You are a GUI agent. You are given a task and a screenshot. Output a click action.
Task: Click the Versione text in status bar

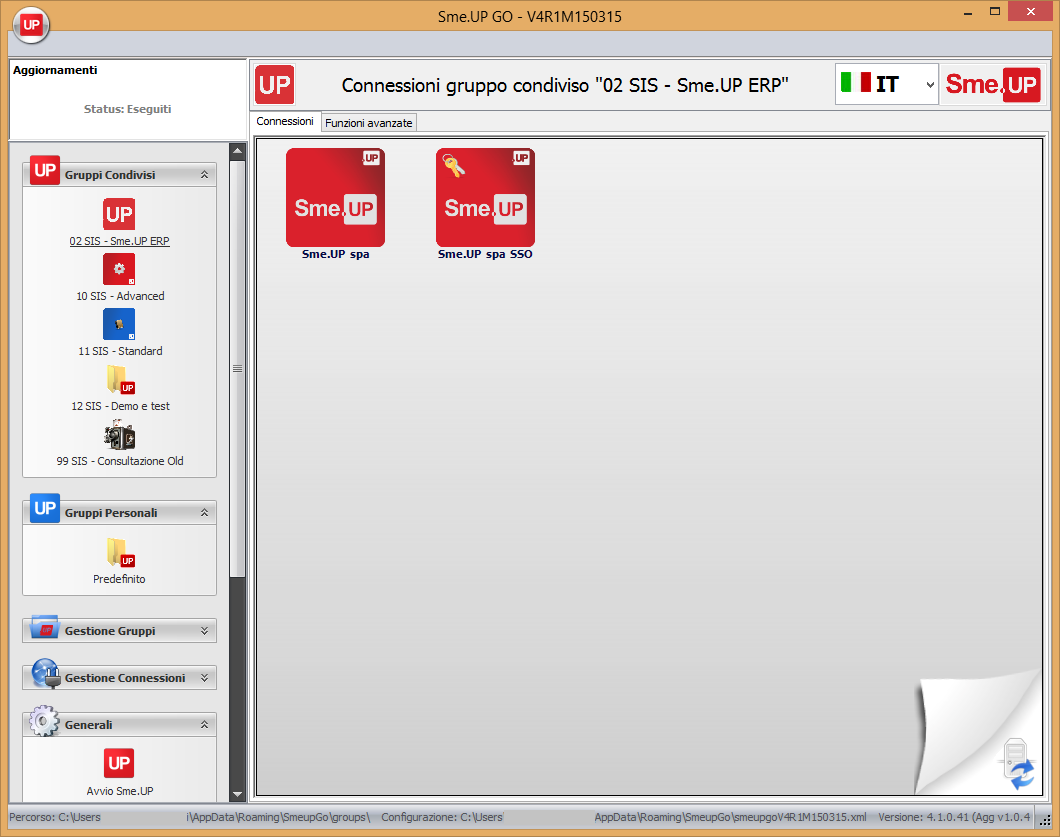(x=954, y=817)
